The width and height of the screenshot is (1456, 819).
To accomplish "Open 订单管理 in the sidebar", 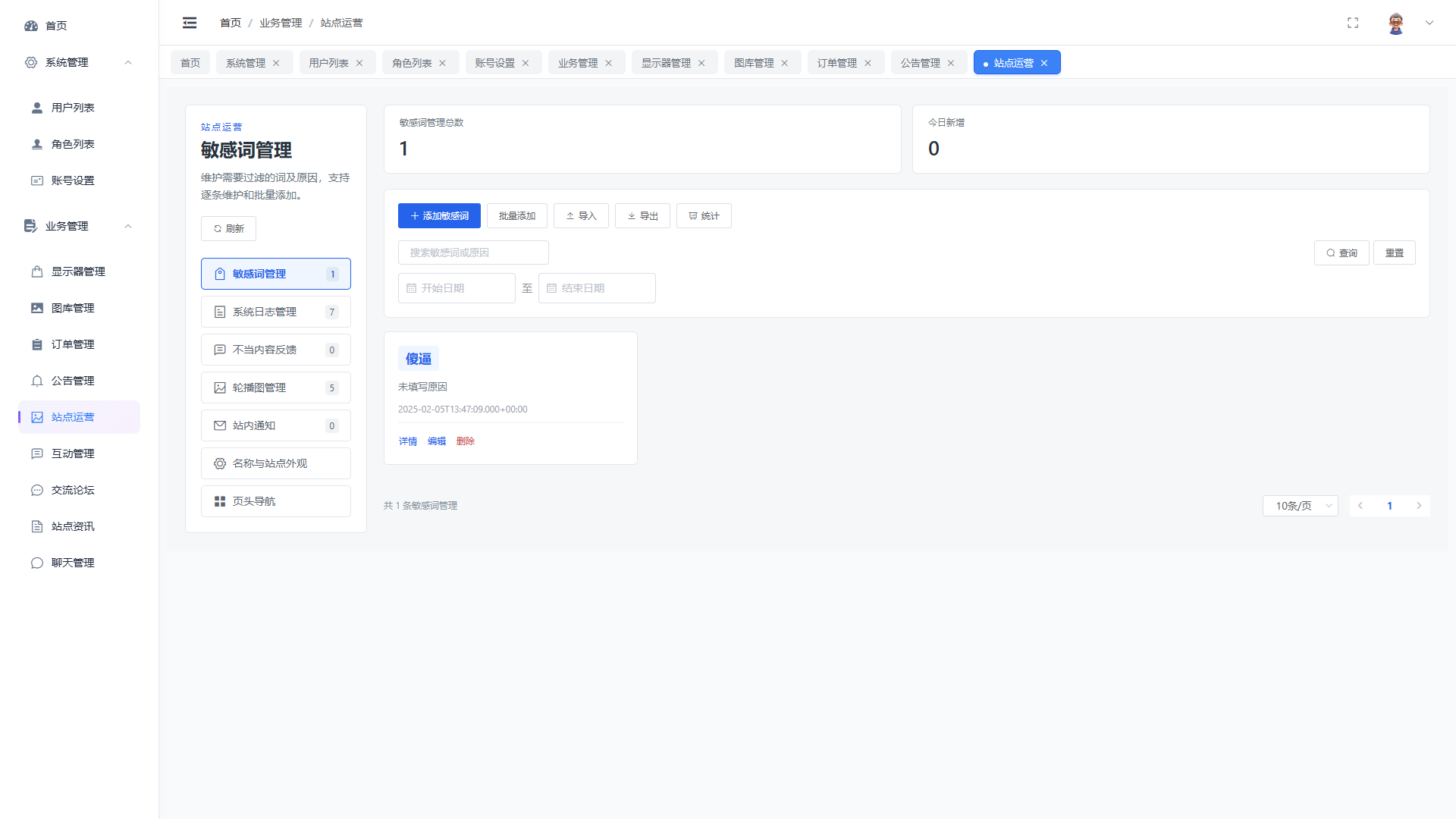I will point(80,344).
